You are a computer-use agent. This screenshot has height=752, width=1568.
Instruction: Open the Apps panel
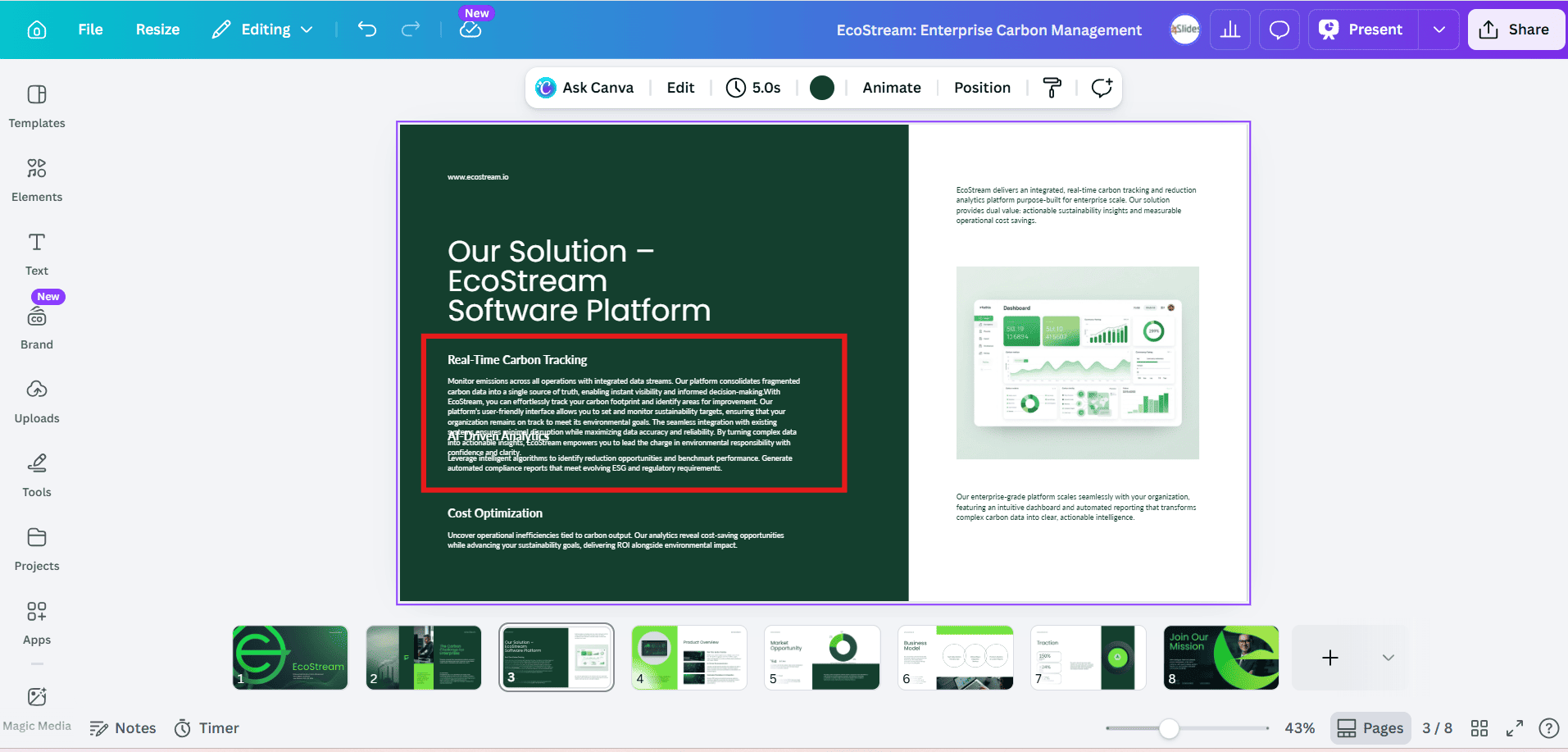coord(37,622)
